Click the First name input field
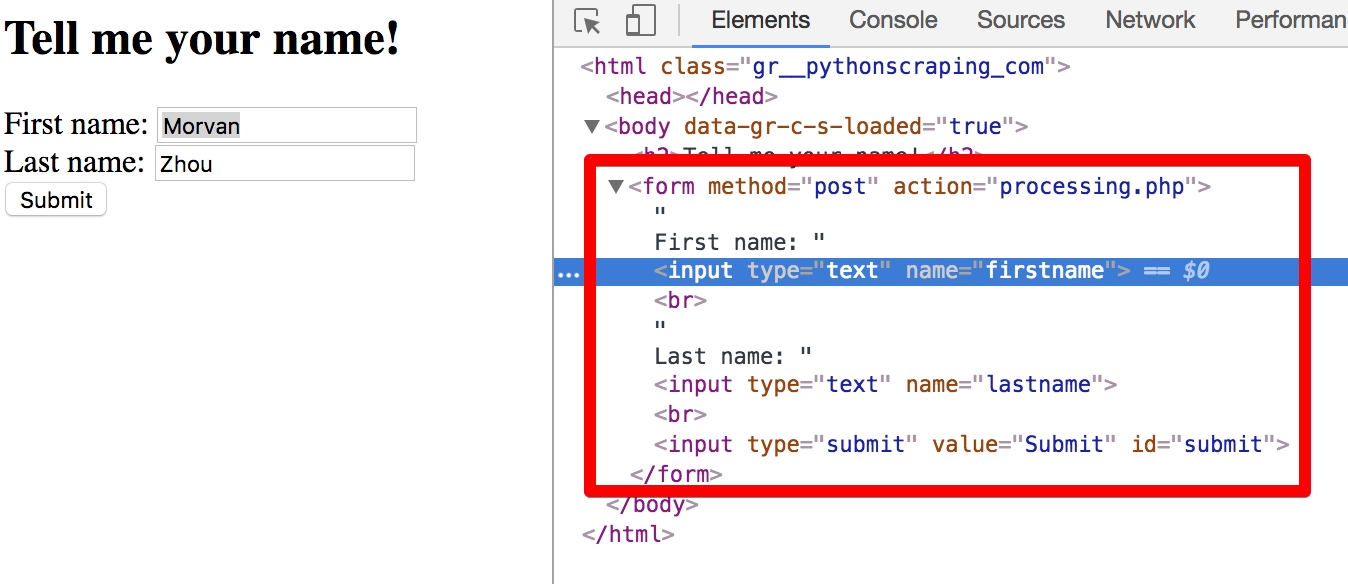The image size is (1348, 584). [286, 126]
